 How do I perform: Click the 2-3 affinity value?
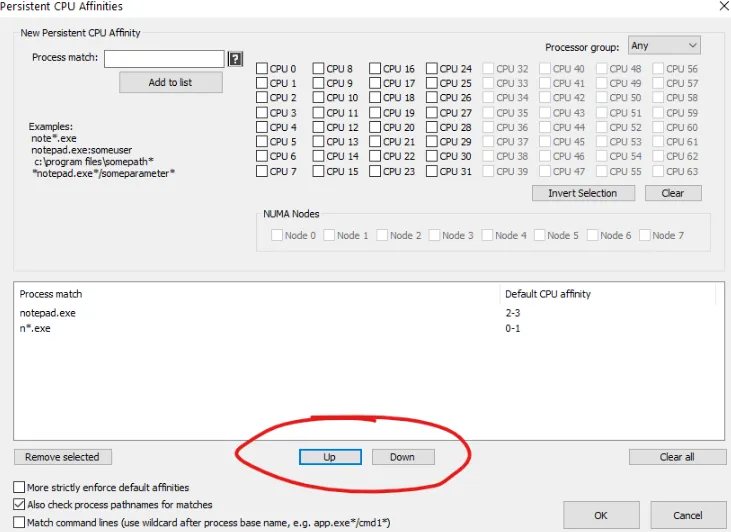click(x=513, y=313)
